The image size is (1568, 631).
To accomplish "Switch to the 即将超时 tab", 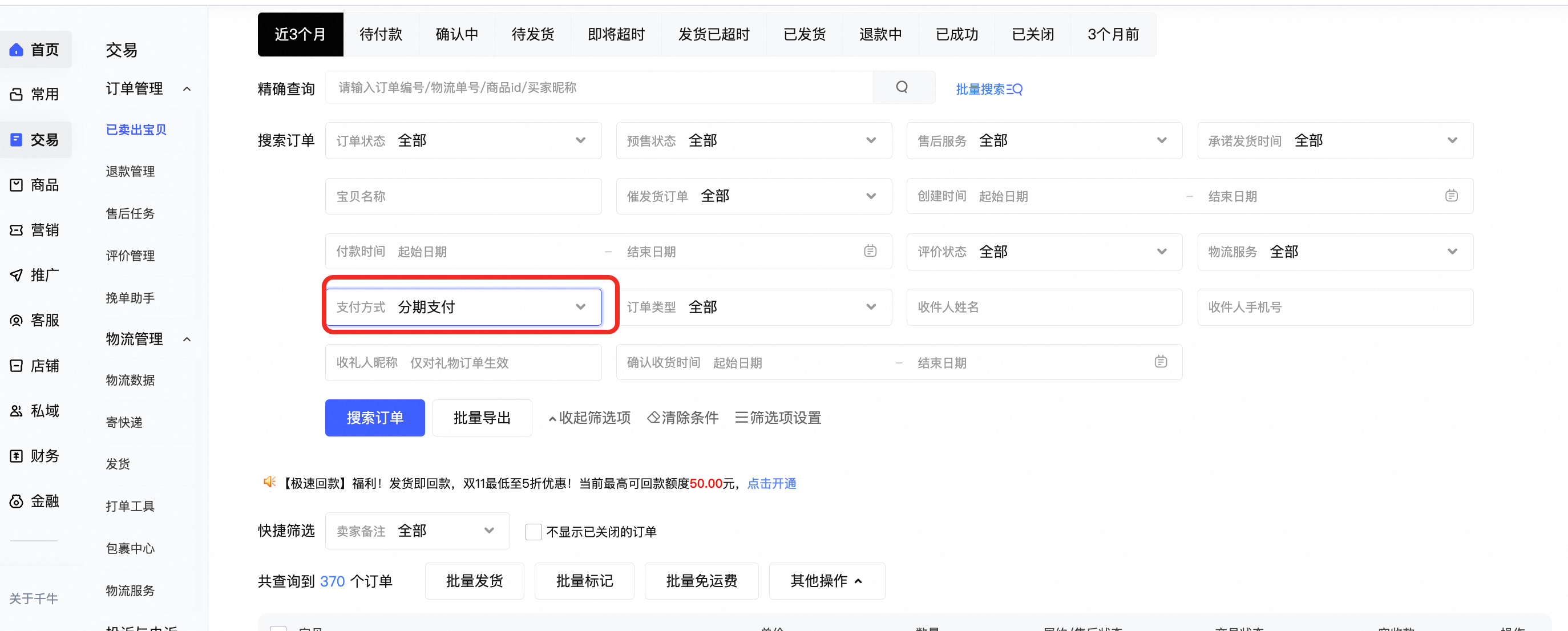I will (x=616, y=35).
